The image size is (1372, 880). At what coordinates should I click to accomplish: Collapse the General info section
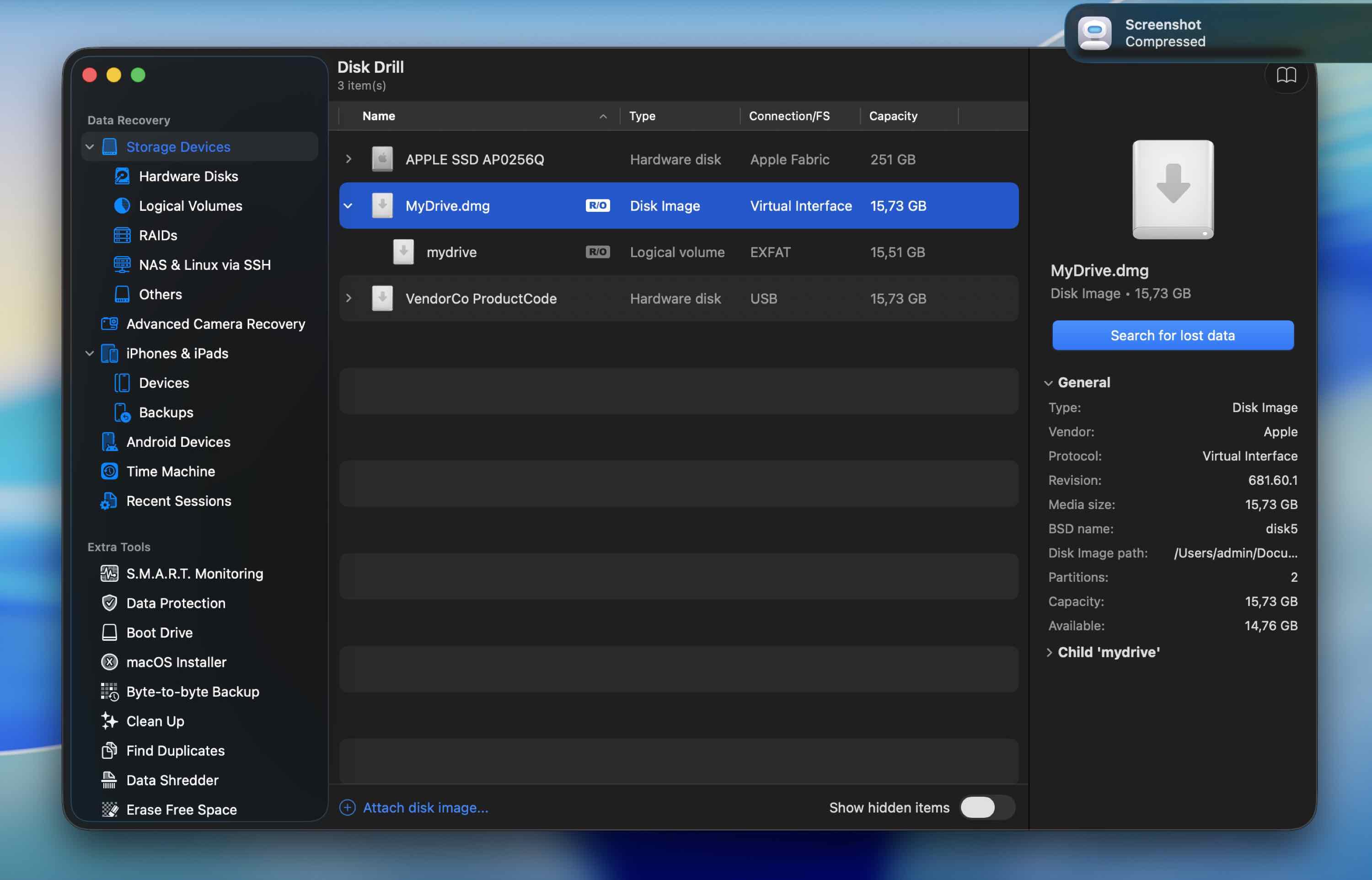tap(1048, 383)
